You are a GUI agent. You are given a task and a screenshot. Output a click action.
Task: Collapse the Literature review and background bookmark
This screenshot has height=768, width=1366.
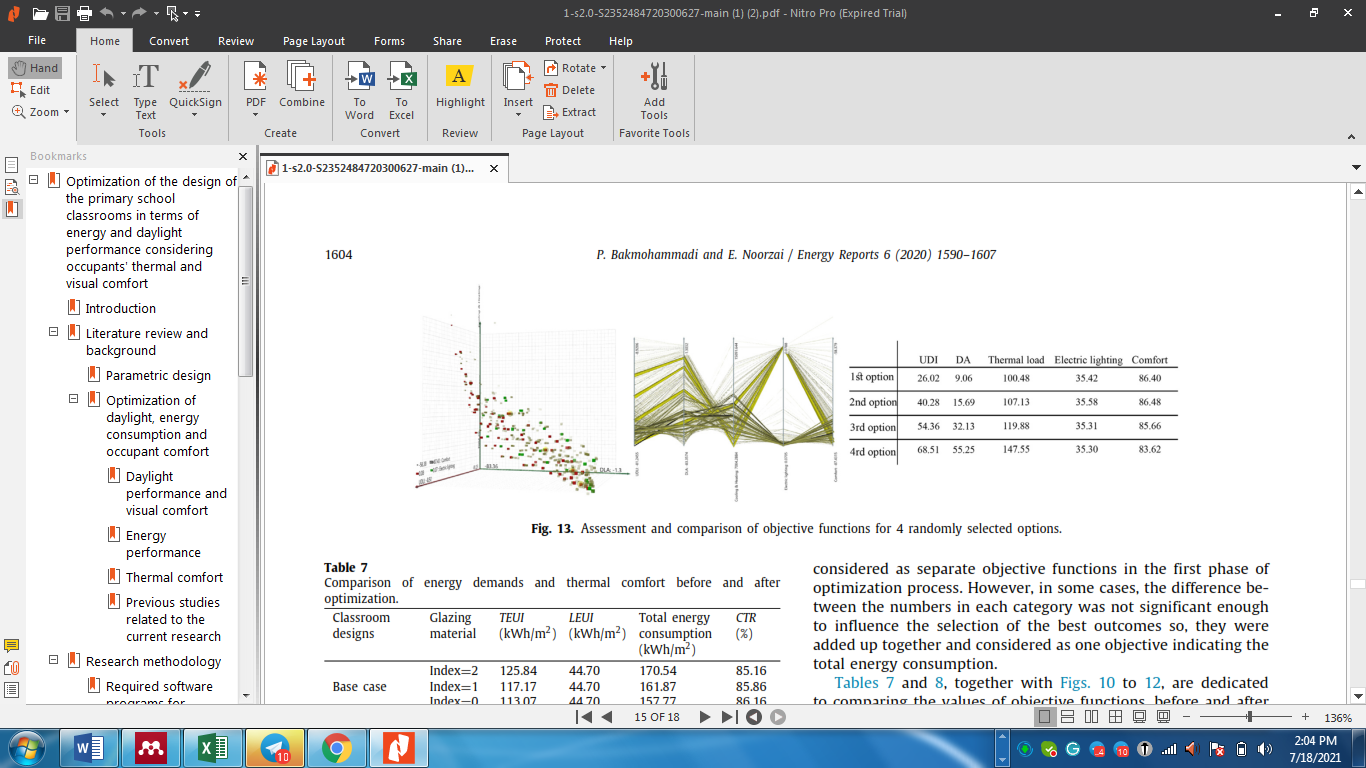54,332
